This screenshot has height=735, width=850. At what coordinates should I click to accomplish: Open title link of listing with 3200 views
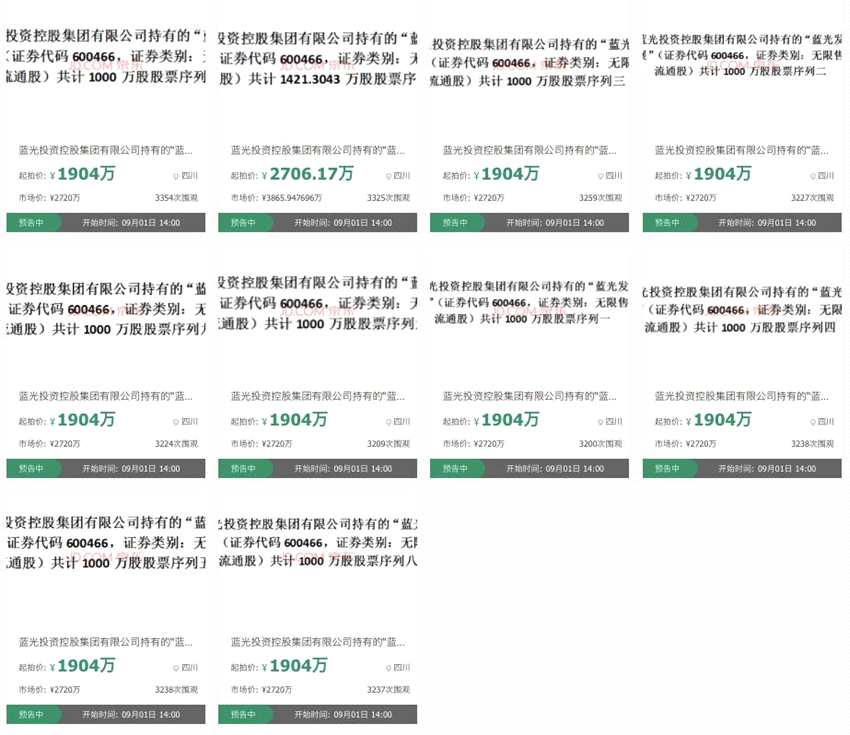[x=530, y=396]
